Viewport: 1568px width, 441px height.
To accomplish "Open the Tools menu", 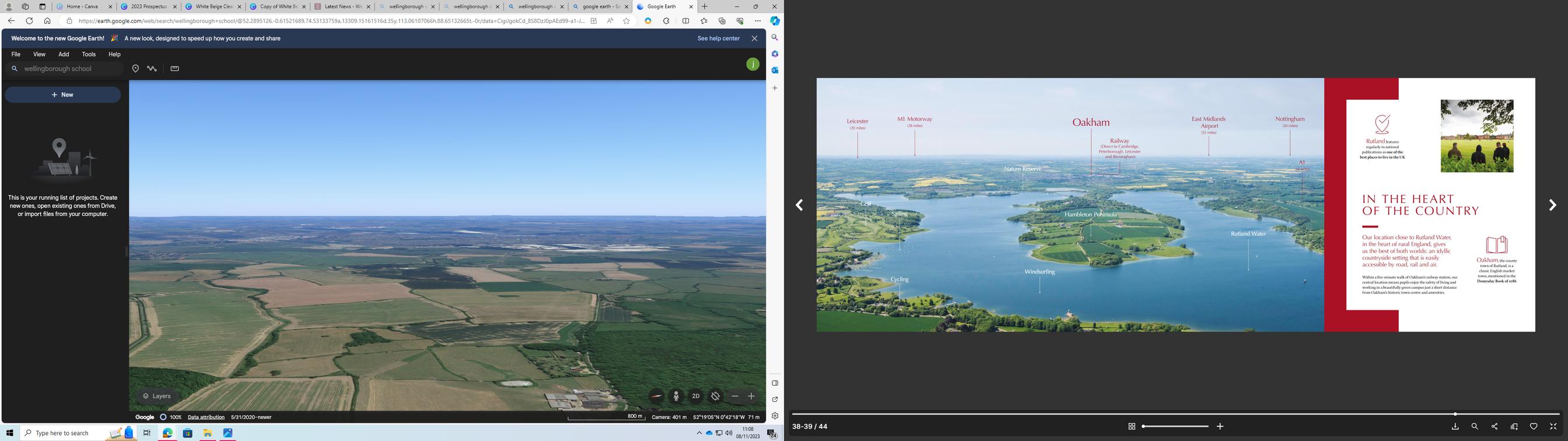I will point(89,54).
